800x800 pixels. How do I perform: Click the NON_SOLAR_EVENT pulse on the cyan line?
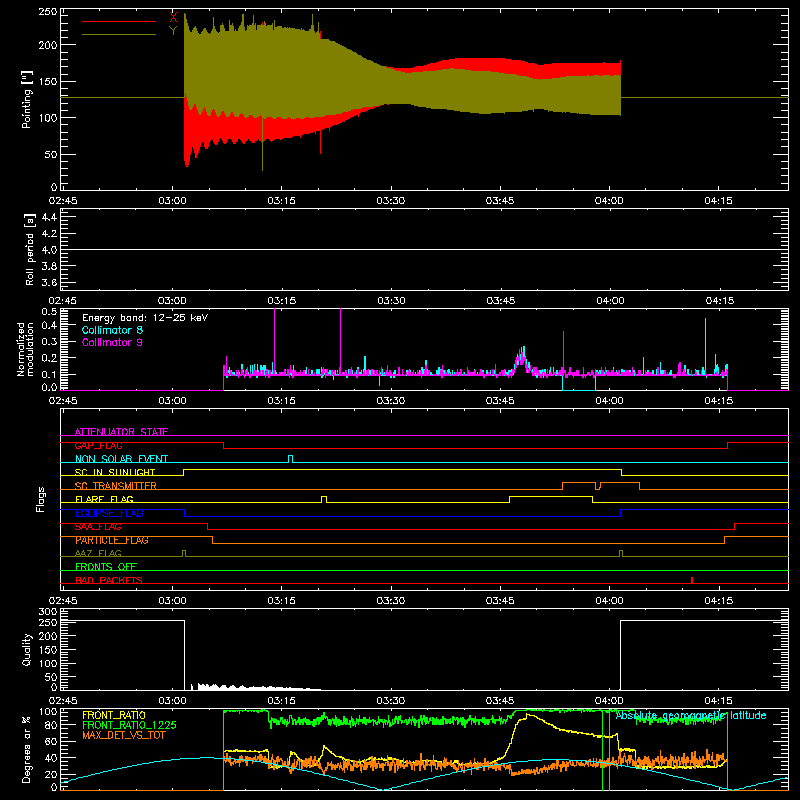(x=290, y=459)
